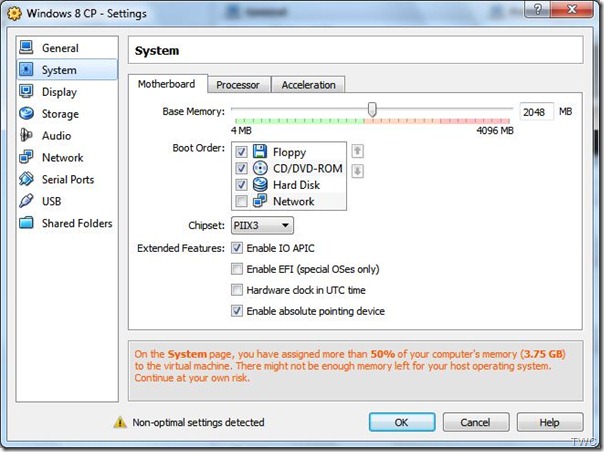Open USB settings page
604x452 pixels.
67,201
